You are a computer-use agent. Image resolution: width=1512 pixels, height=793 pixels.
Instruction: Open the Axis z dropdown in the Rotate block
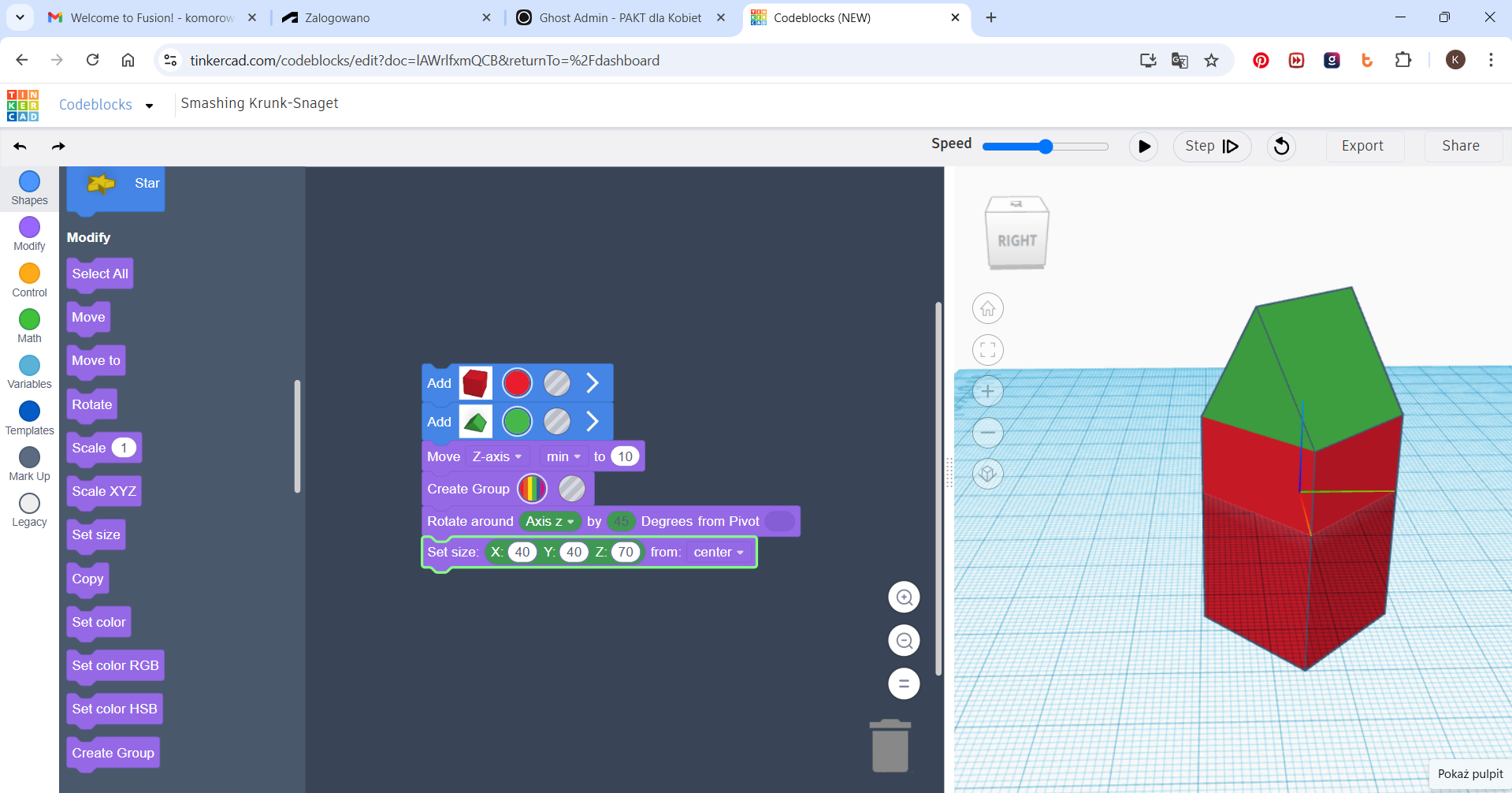tap(550, 521)
